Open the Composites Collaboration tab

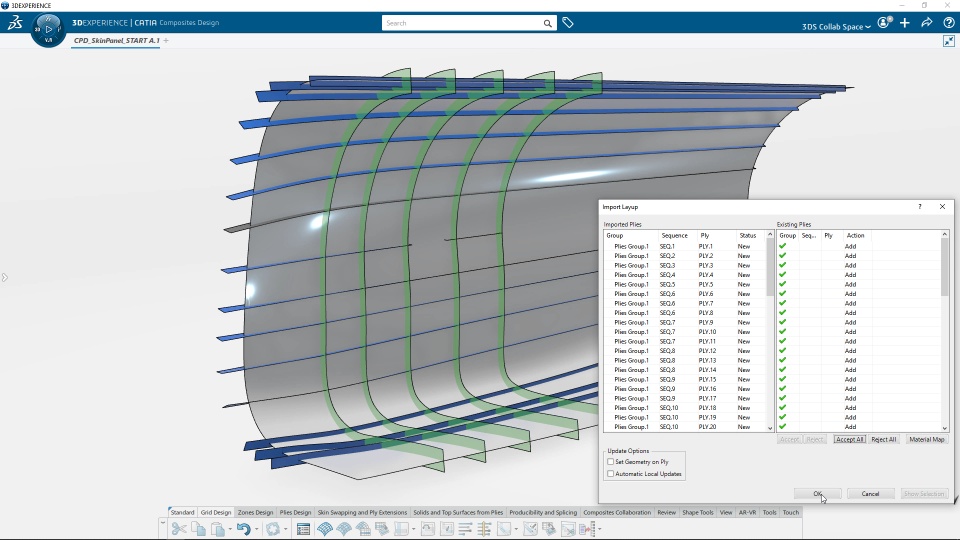coord(617,512)
